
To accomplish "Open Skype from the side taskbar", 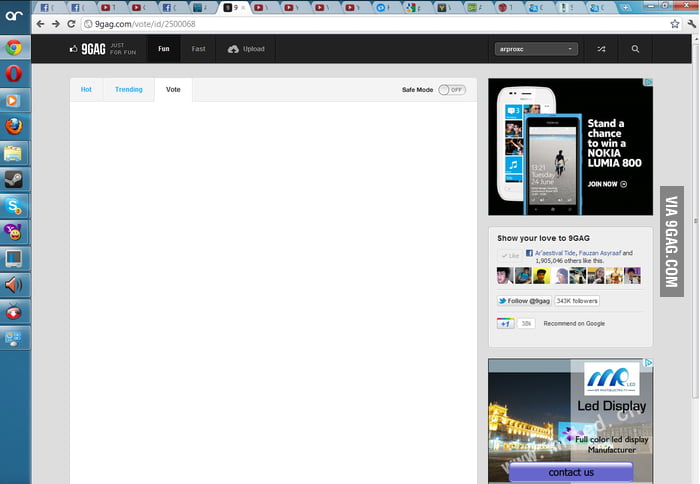I will pos(14,206).
